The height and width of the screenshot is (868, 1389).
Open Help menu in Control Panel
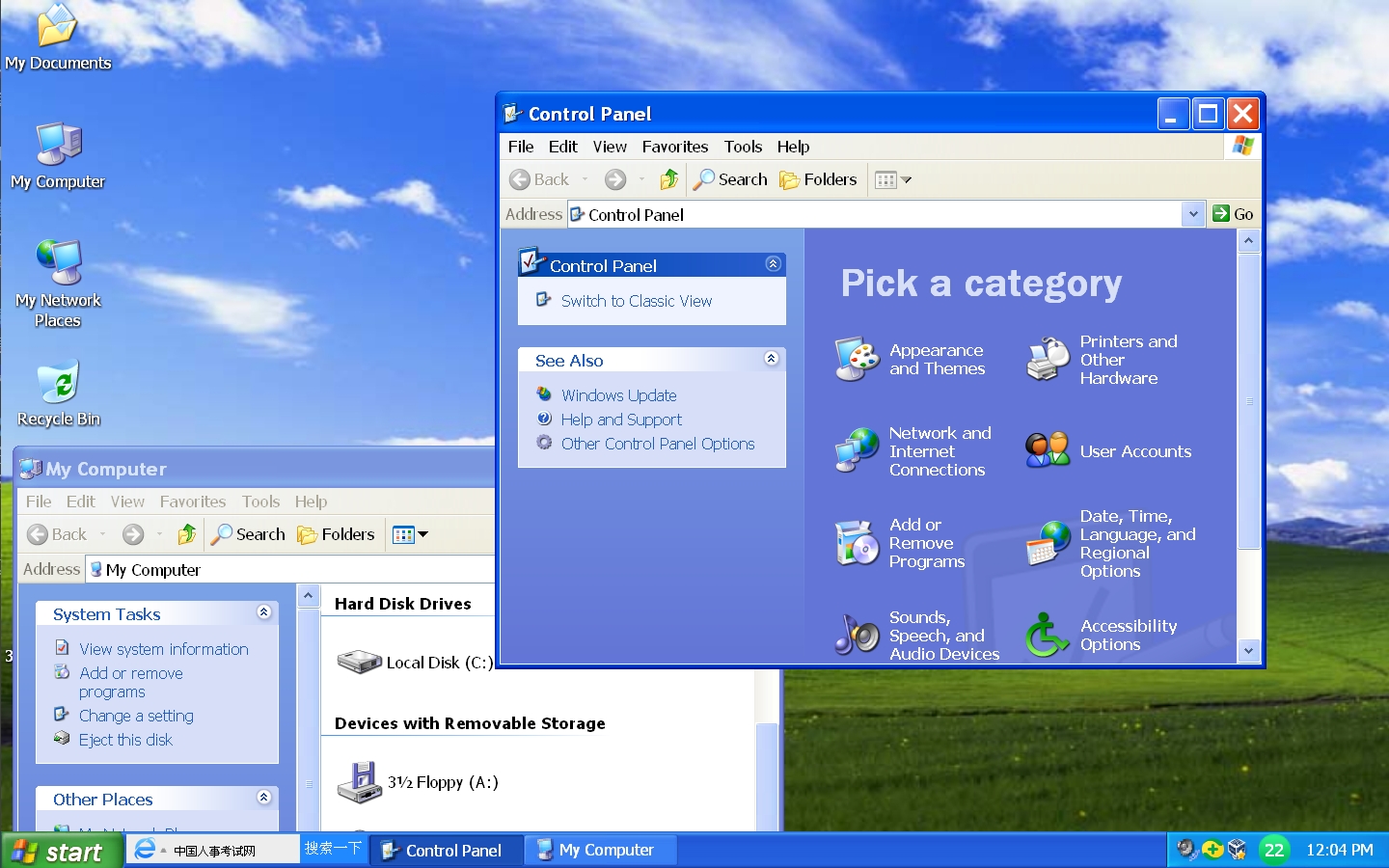click(793, 147)
